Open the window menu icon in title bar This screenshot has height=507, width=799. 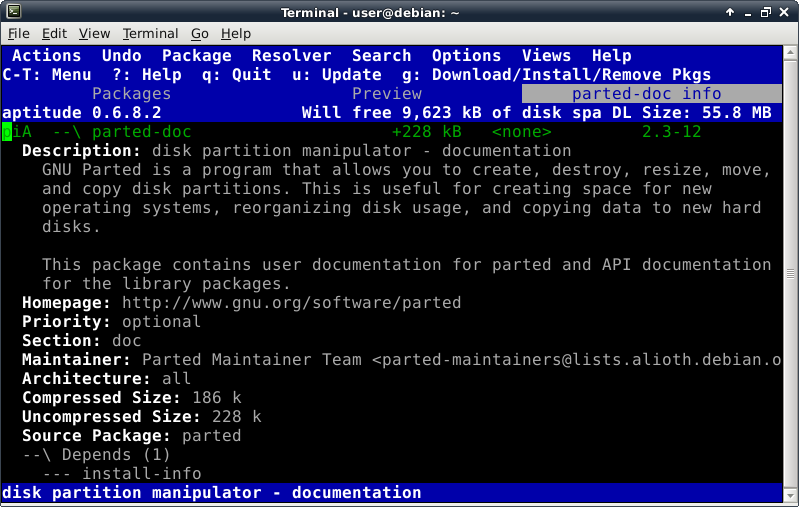13,11
